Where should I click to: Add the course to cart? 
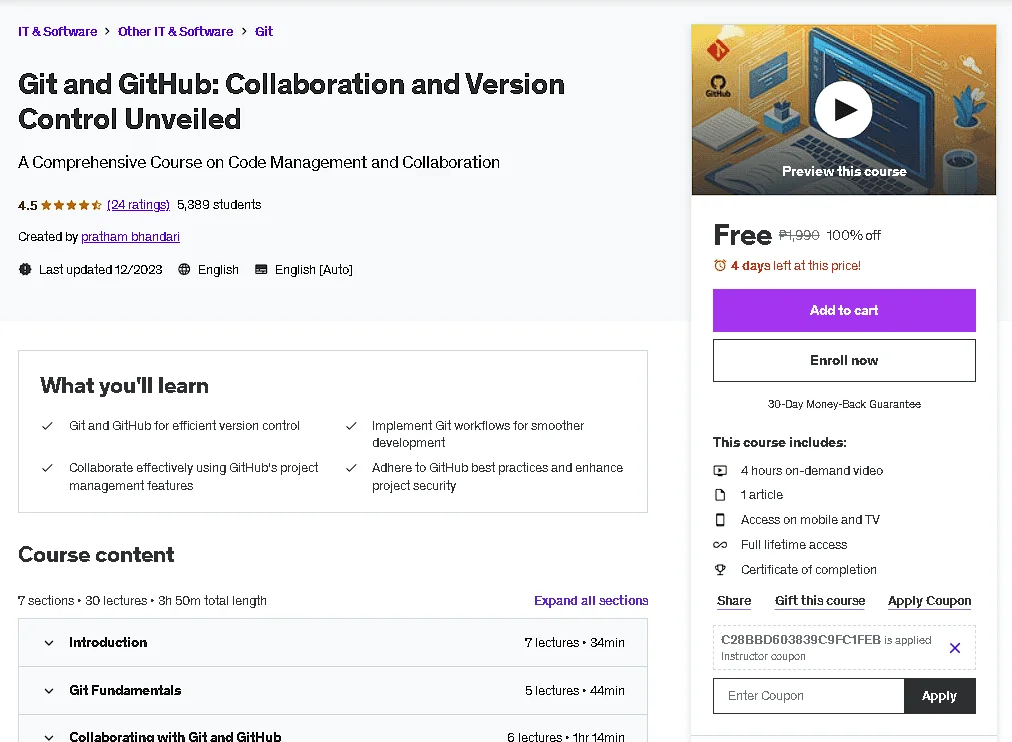tap(844, 310)
